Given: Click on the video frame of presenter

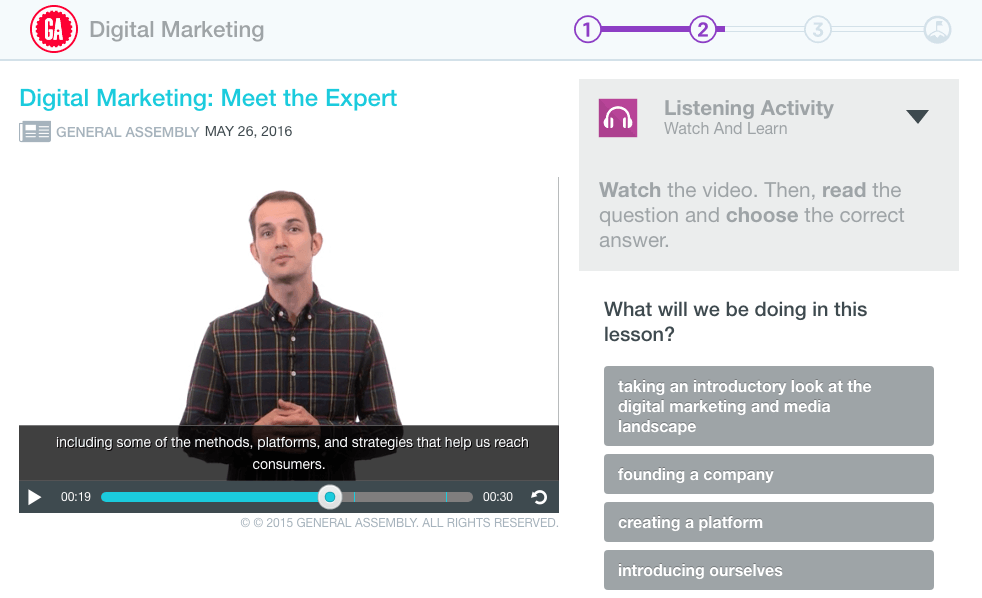Looking at the screenshot, I should point(288,300).
